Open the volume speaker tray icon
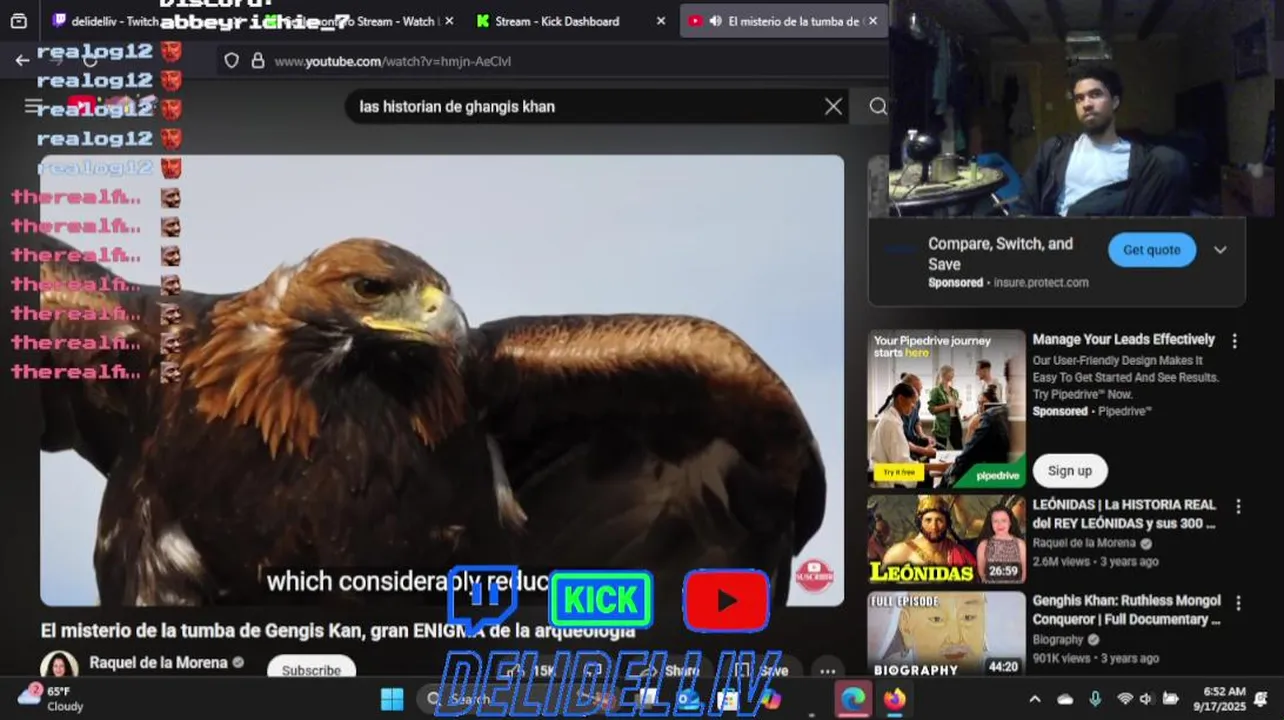The width and height of the screenshot is (1284, 720). (1147, 699)
